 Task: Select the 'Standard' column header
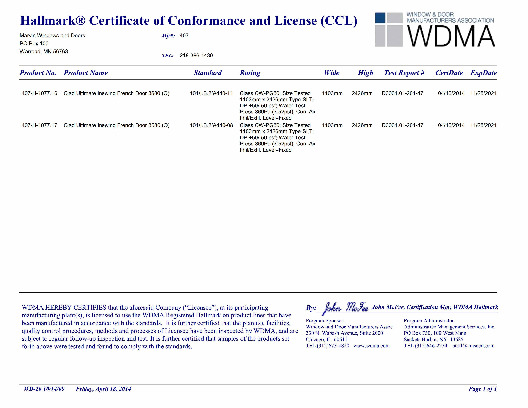(x=208, y=73)
